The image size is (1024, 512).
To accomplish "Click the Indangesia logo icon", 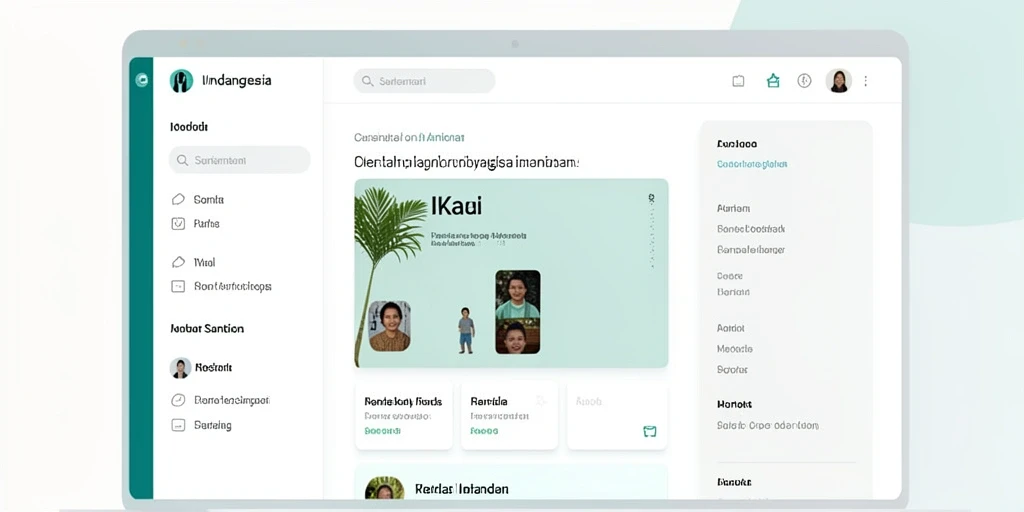I will pyautogui.click(x=181, y=81).
